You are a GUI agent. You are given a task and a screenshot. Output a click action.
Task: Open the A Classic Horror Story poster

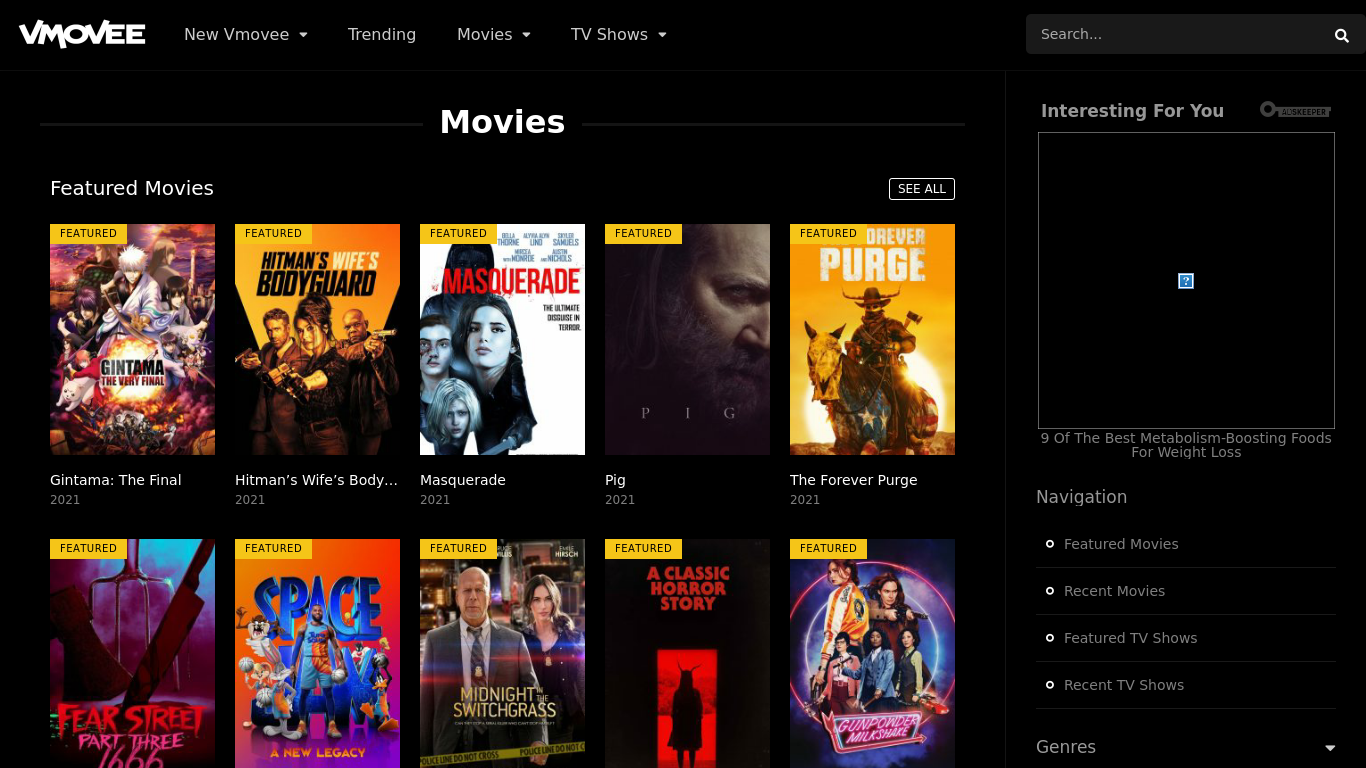pos(687,653)
